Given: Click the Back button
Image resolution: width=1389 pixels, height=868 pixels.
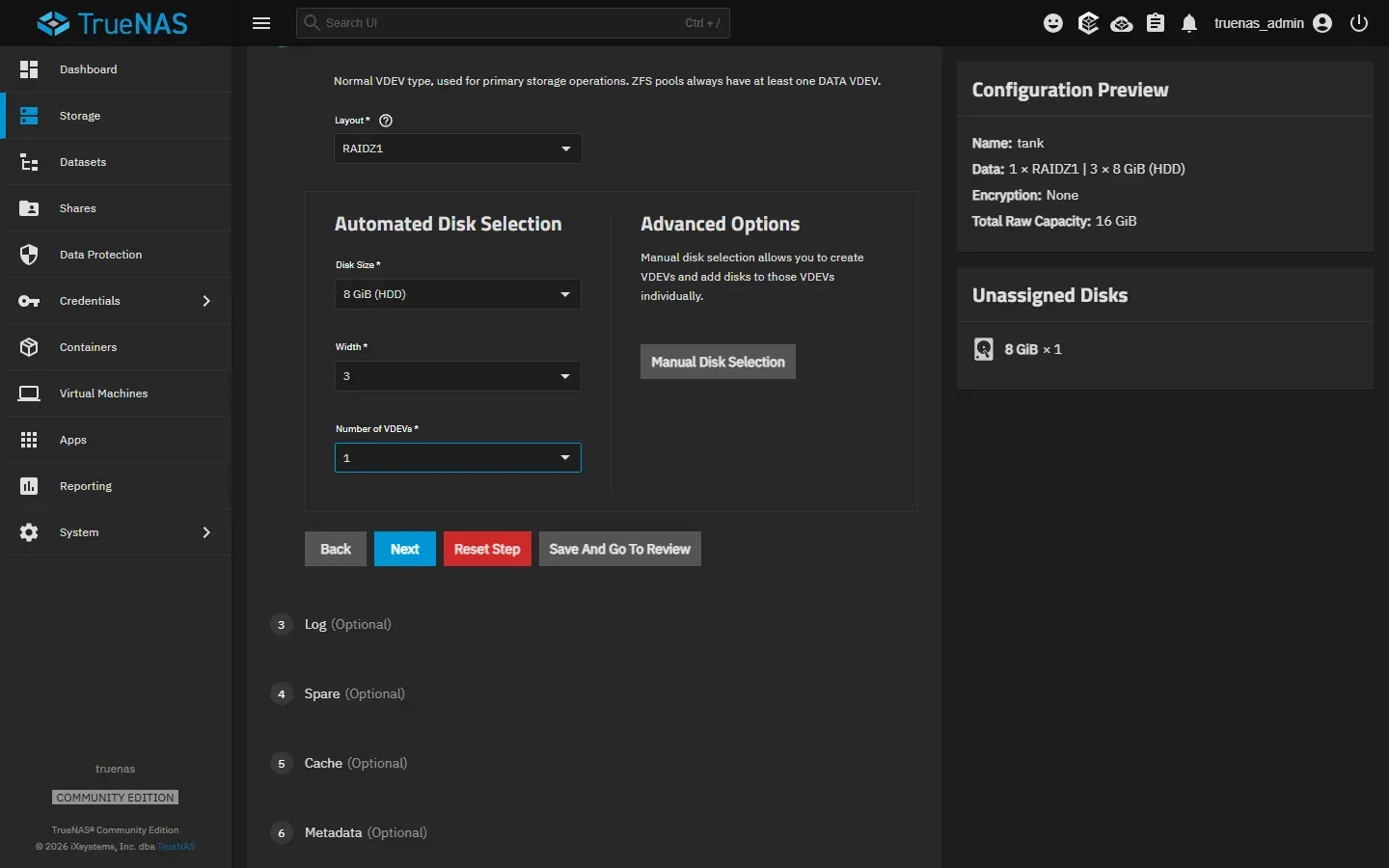Looking at the screenshot, I should pos(336,549).
